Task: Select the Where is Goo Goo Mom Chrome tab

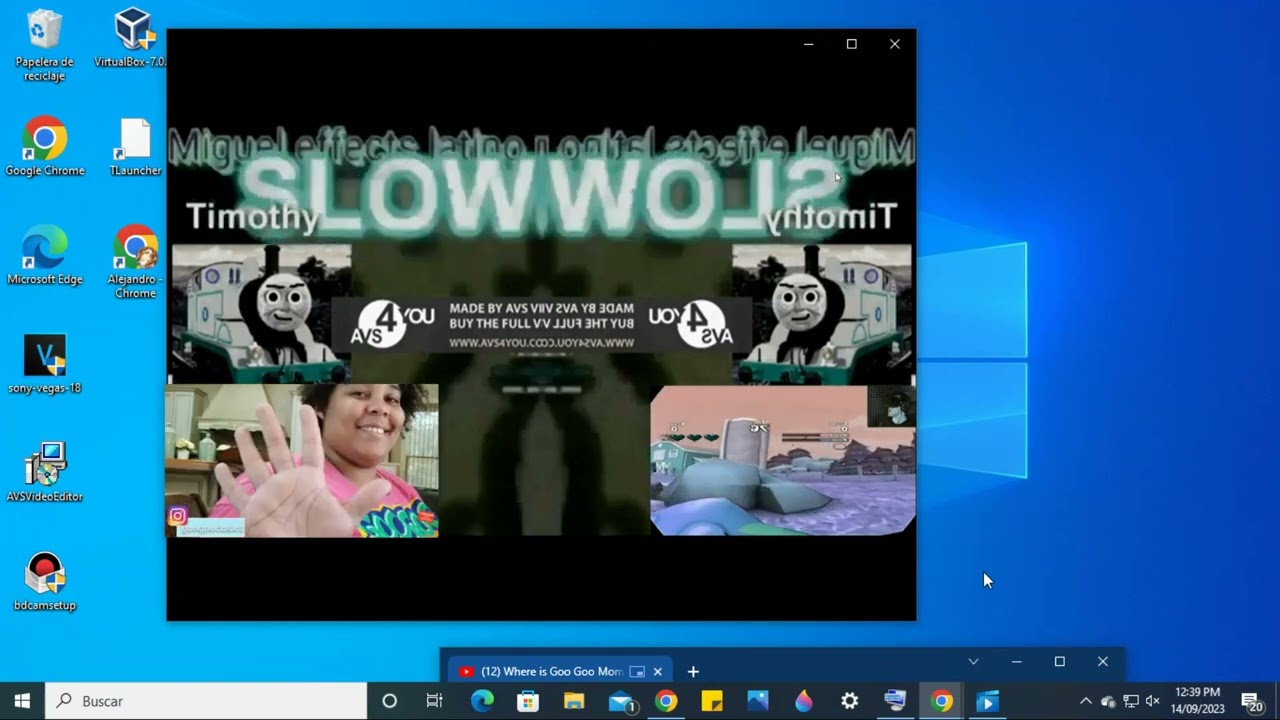Action: pyautogui.click(x=560, y=672)
